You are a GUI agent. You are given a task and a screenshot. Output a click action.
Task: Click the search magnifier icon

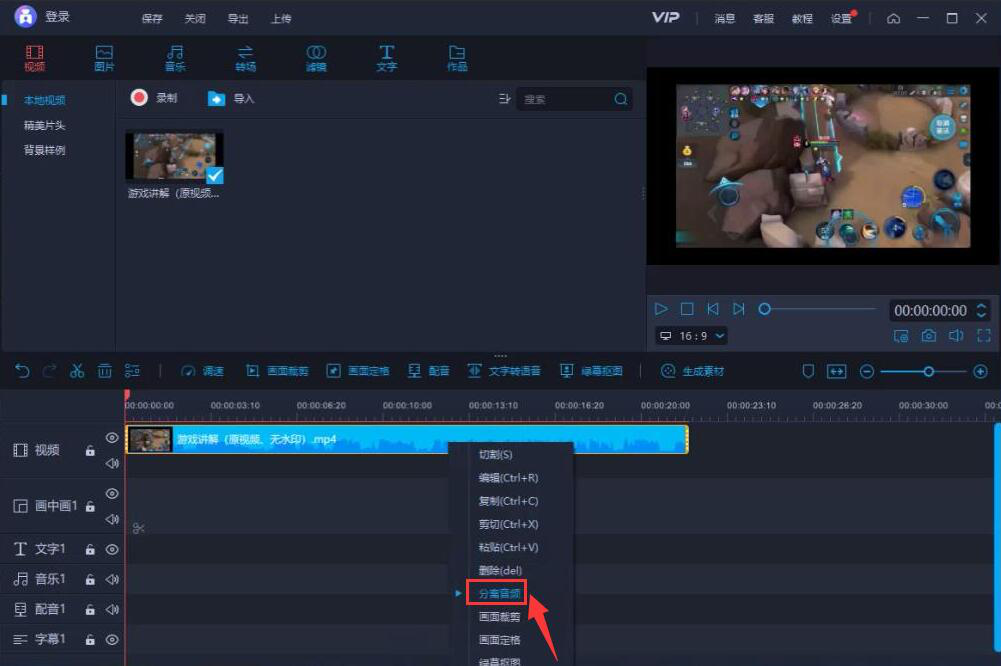[621, 99]
